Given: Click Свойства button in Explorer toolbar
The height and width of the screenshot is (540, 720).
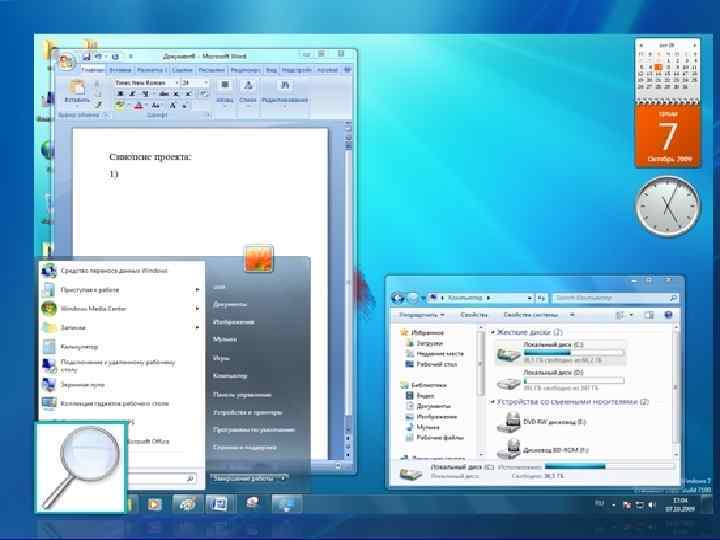Looking at the screenshot, I should click(473, 315).
